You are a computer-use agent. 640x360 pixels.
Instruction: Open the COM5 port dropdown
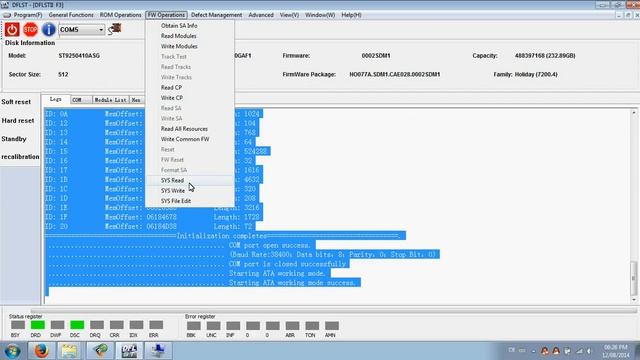101,30
